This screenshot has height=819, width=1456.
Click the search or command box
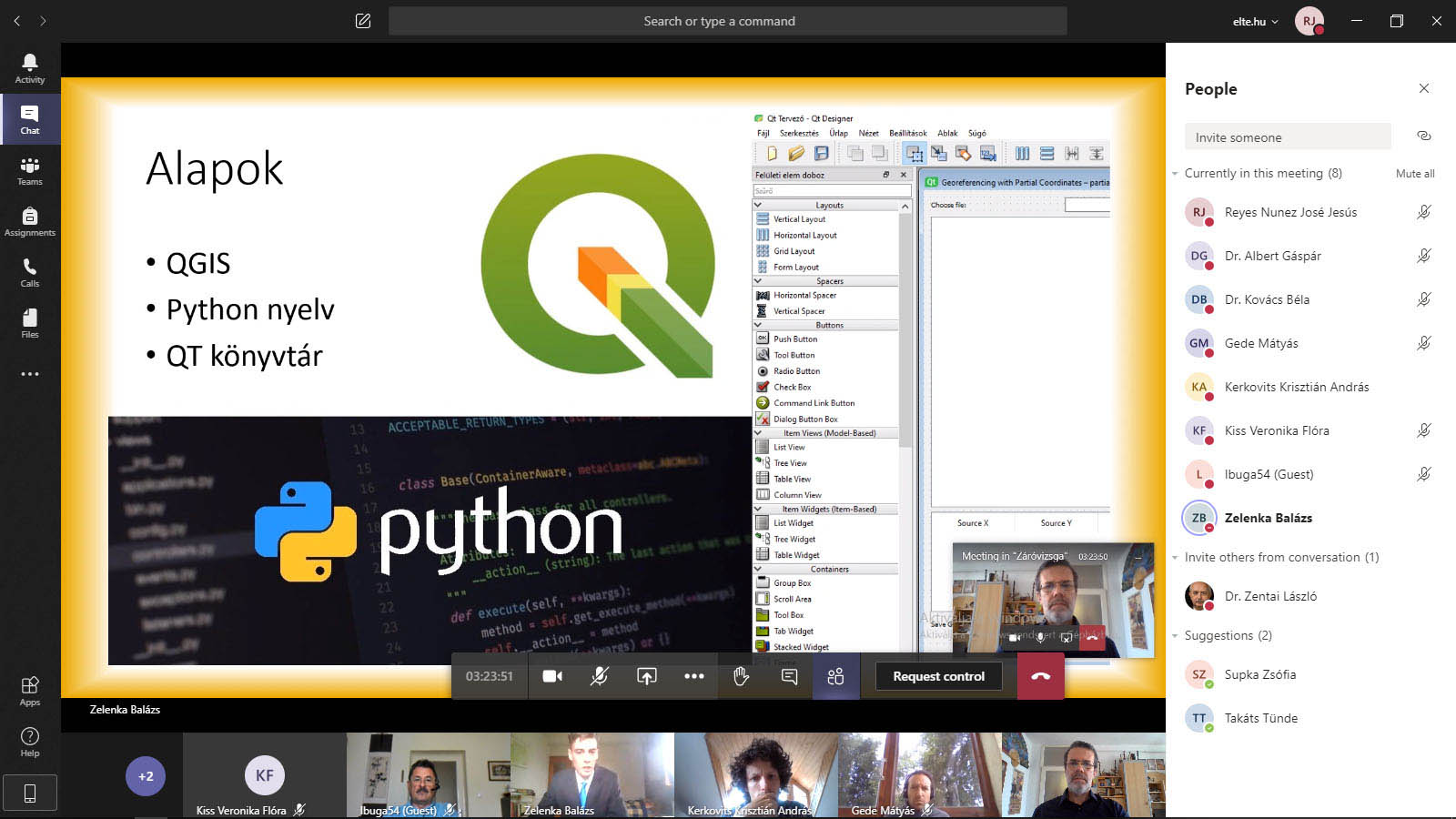(727, 21)
